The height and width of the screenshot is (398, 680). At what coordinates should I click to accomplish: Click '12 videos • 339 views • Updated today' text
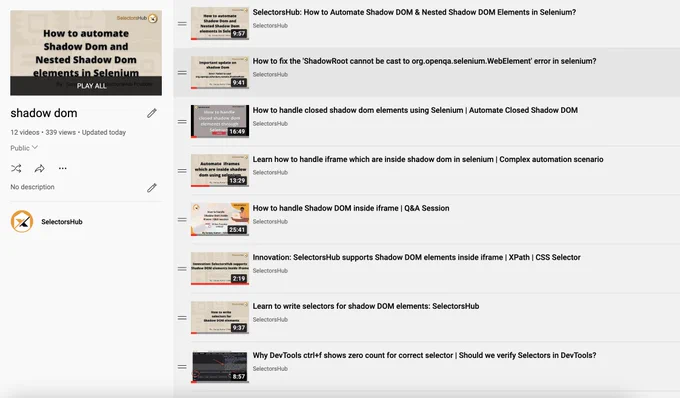(x=68, y=132)
